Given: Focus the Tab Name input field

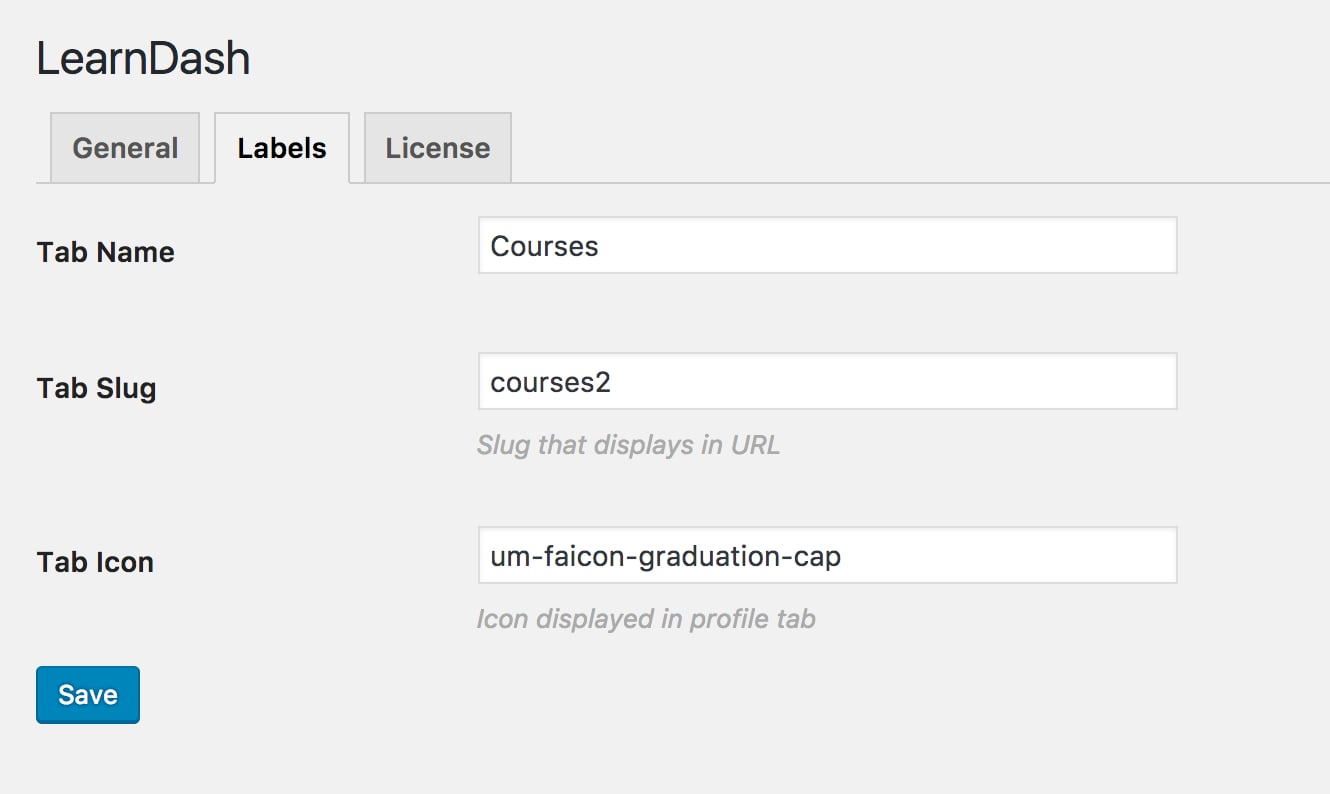Looking at the screenshot, I should coord(827,246).
